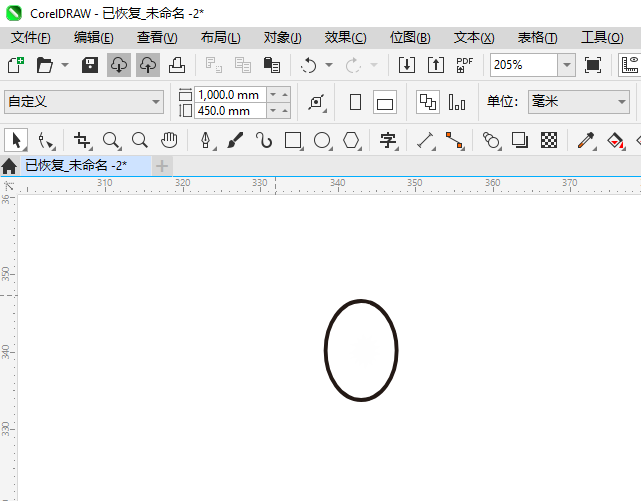Click the new document plus tab button
The height and width of the screenshot is (501, 641).
[x=162, y=165]
